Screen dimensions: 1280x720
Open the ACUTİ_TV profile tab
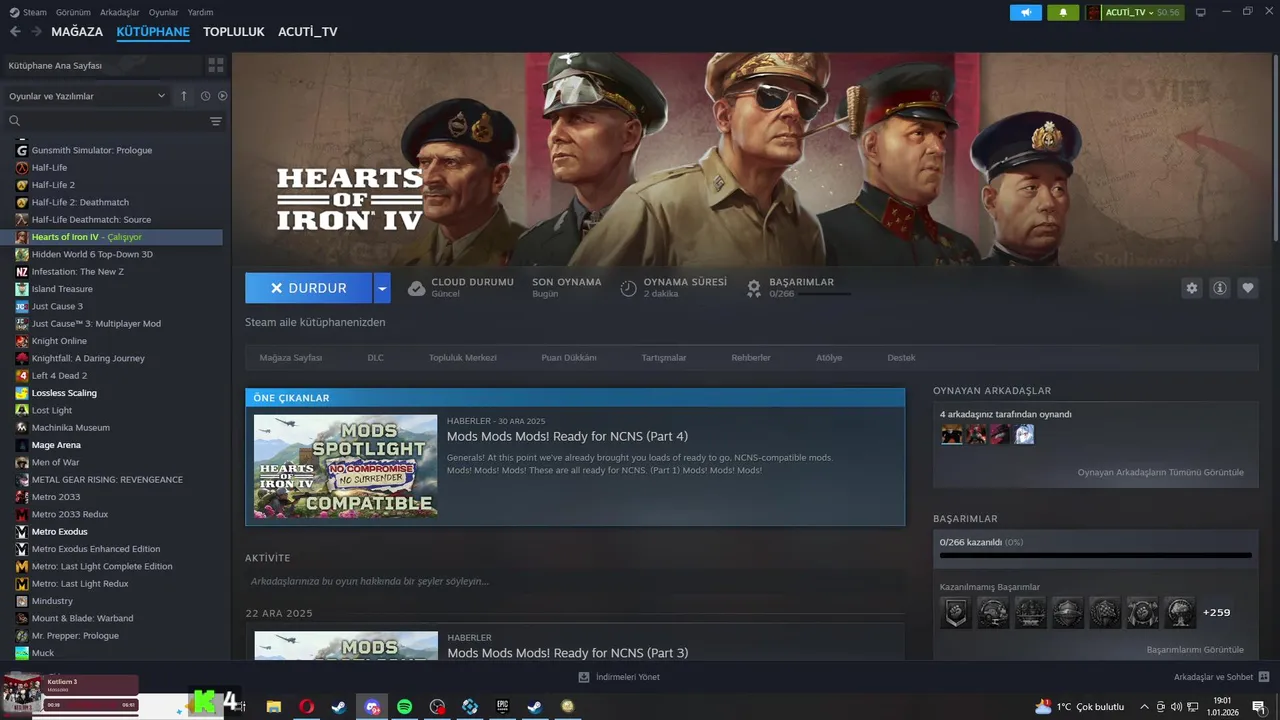(307, 32)
